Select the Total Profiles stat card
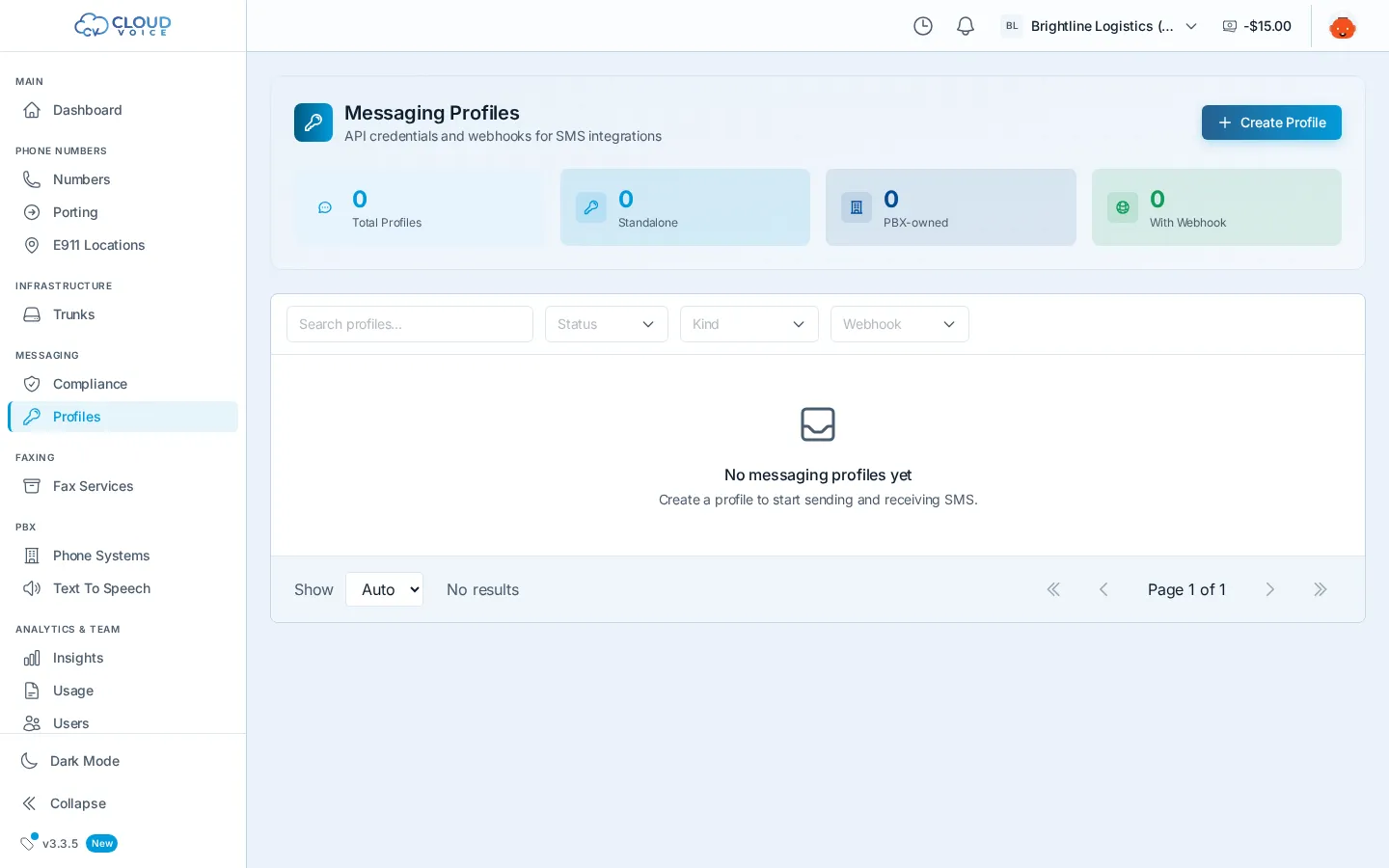 [420, 207]
